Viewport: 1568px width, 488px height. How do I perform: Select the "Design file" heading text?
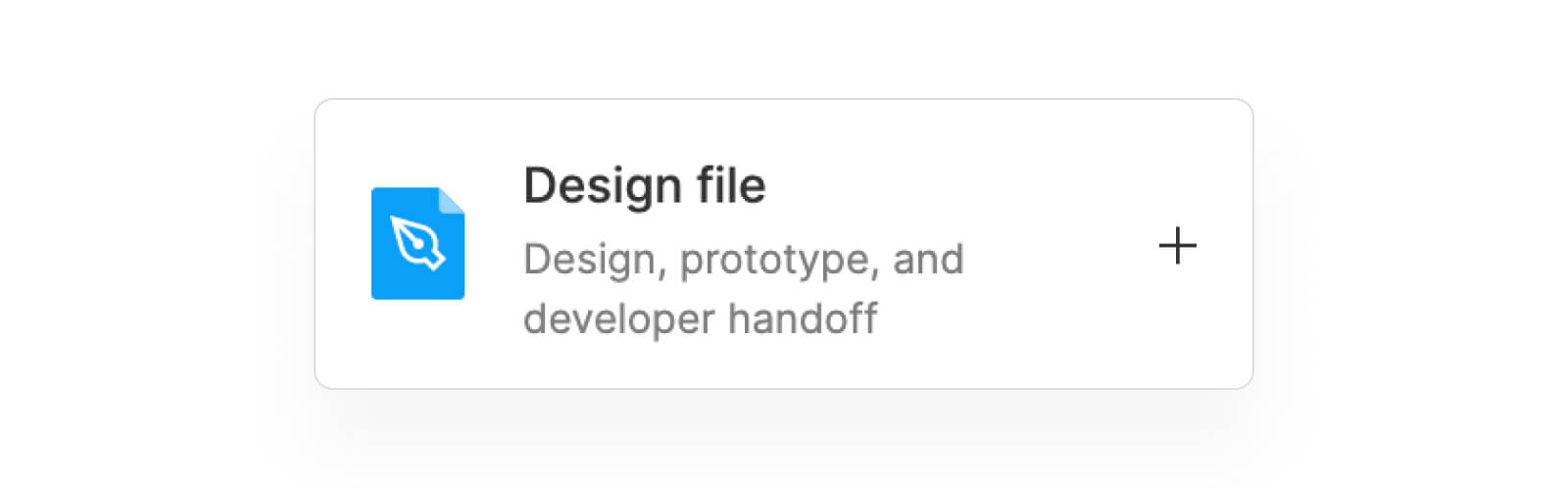[x=644, y=185]
